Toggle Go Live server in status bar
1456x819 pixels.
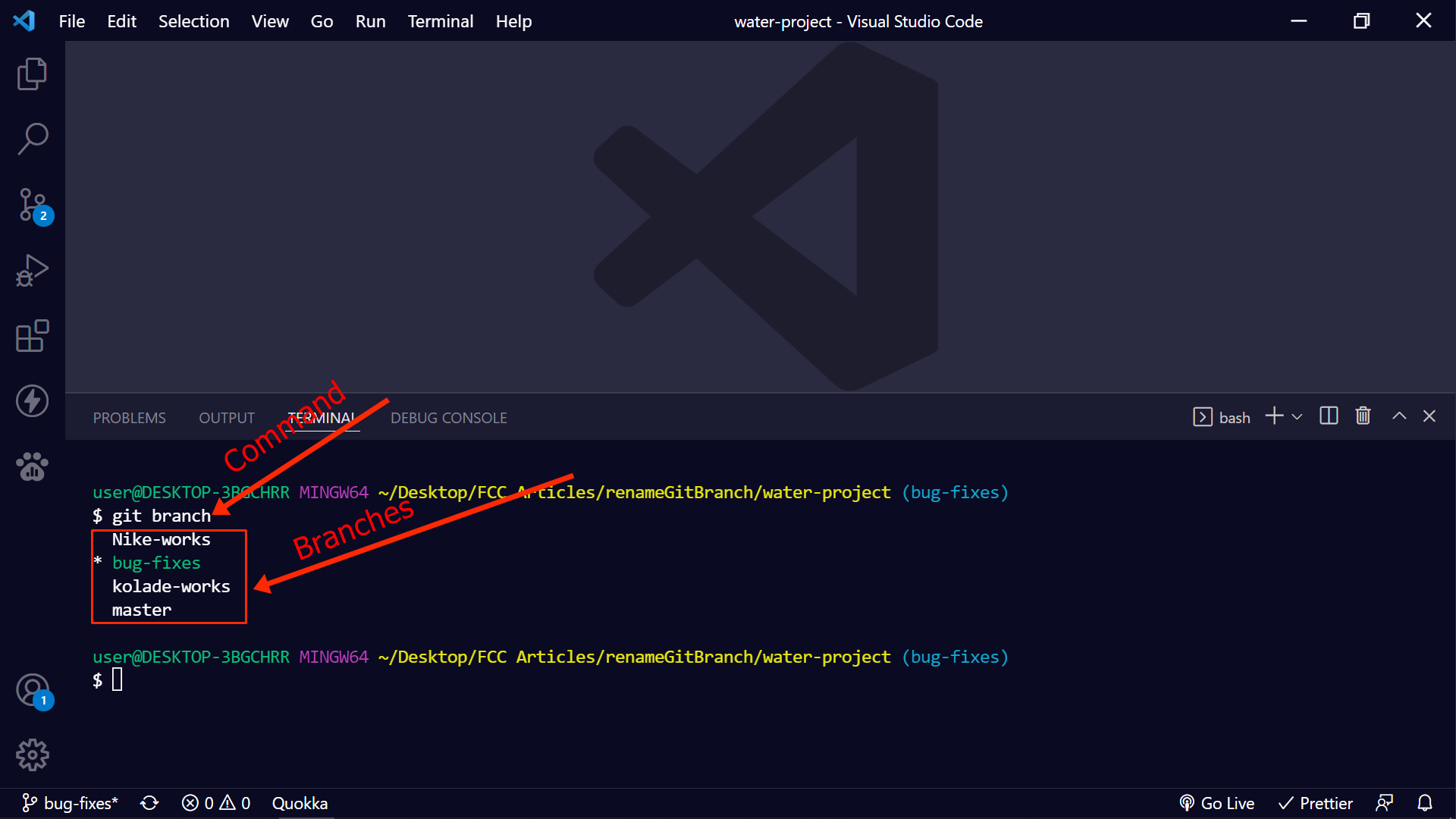pos(1217,803)
